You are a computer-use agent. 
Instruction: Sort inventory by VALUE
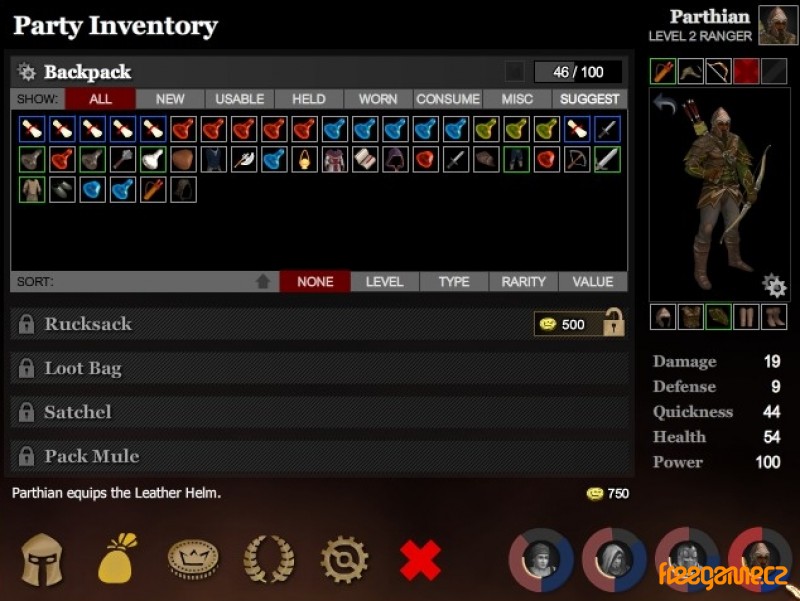[x=593, y=282]
